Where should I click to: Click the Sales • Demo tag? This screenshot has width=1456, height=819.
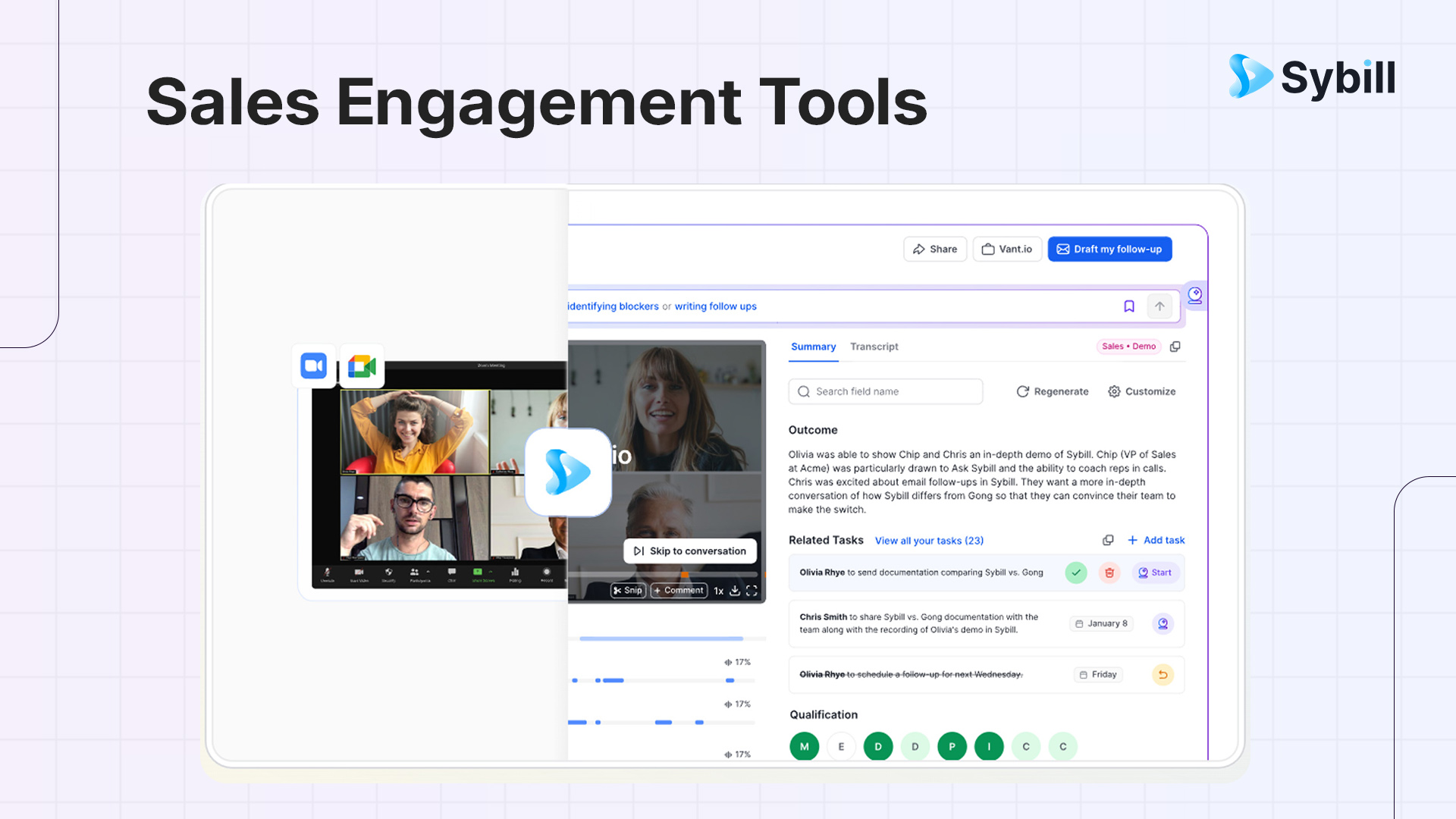[x=1129, y=347]
